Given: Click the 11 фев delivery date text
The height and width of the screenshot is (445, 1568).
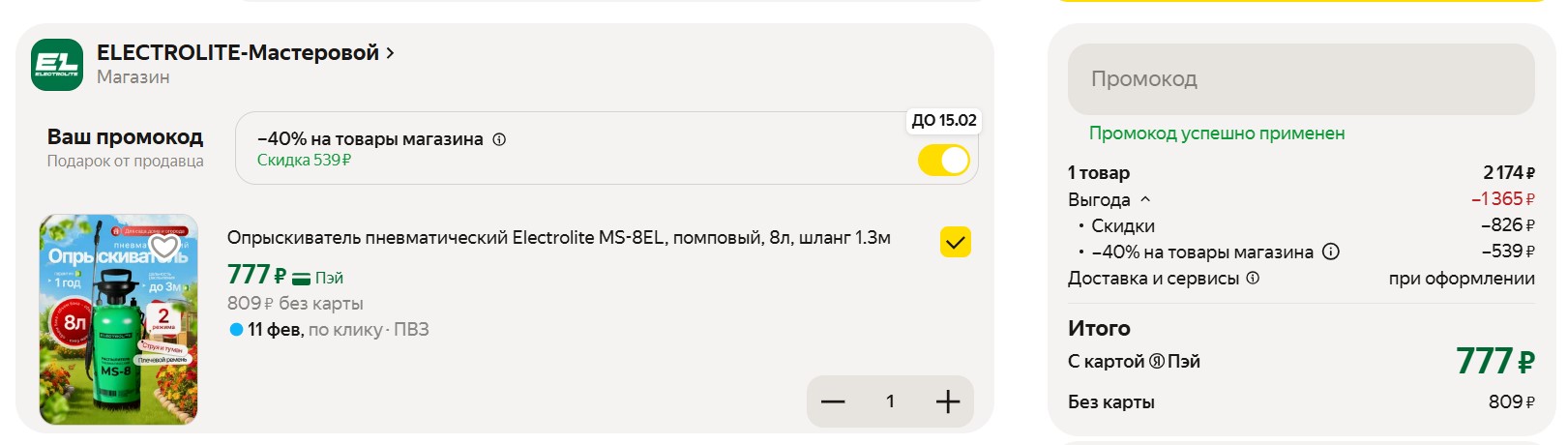Looking at the screenshot, I should tap(275, 330).
